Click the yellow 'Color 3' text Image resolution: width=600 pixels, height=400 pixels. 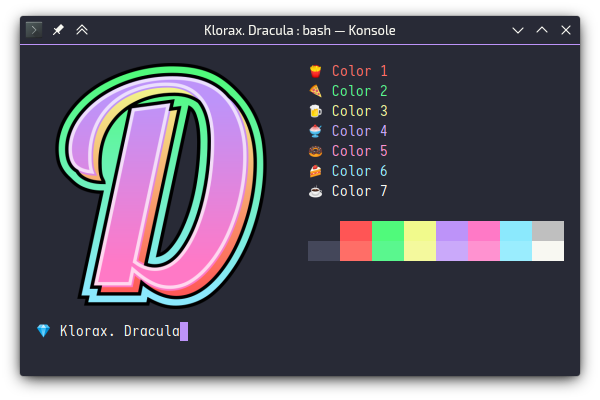pyautogui.click(x=360, y=111)
